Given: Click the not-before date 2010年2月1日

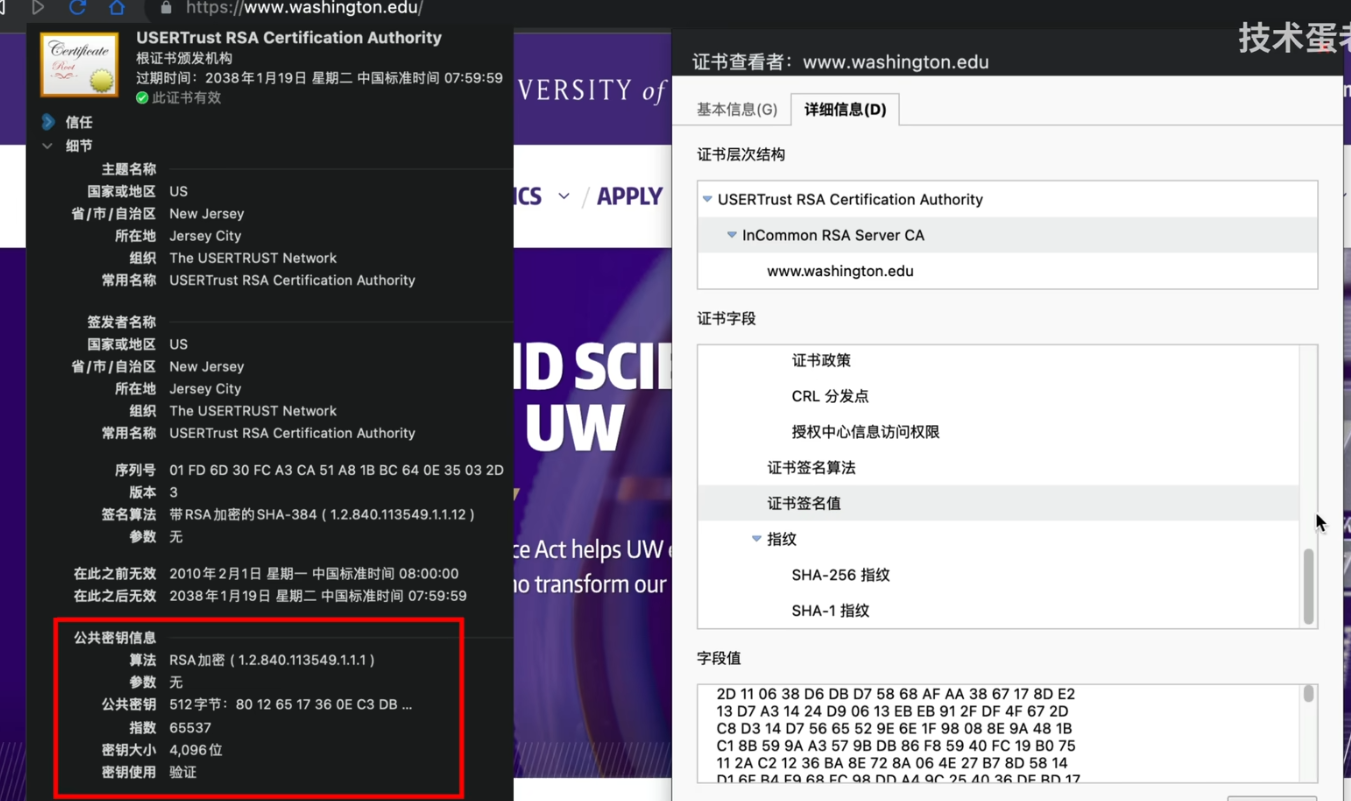Looking at the screenshot, I should [314, 574].
